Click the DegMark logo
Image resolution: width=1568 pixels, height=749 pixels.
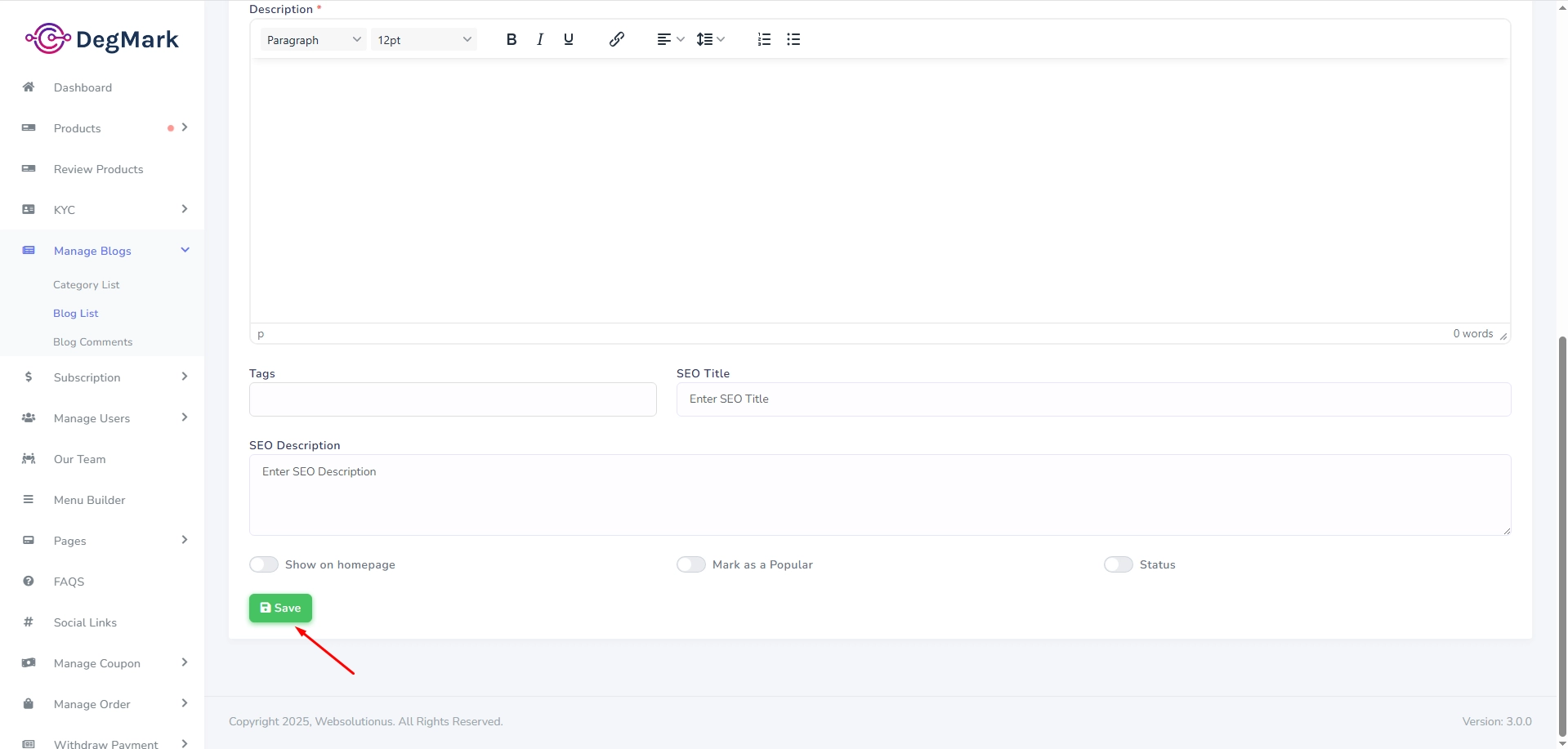pyautogui.click(x=102, y=38)
